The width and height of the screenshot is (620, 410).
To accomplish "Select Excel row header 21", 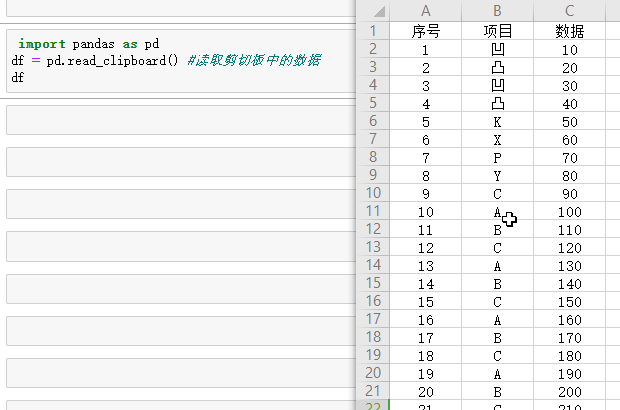I will 373,391.
